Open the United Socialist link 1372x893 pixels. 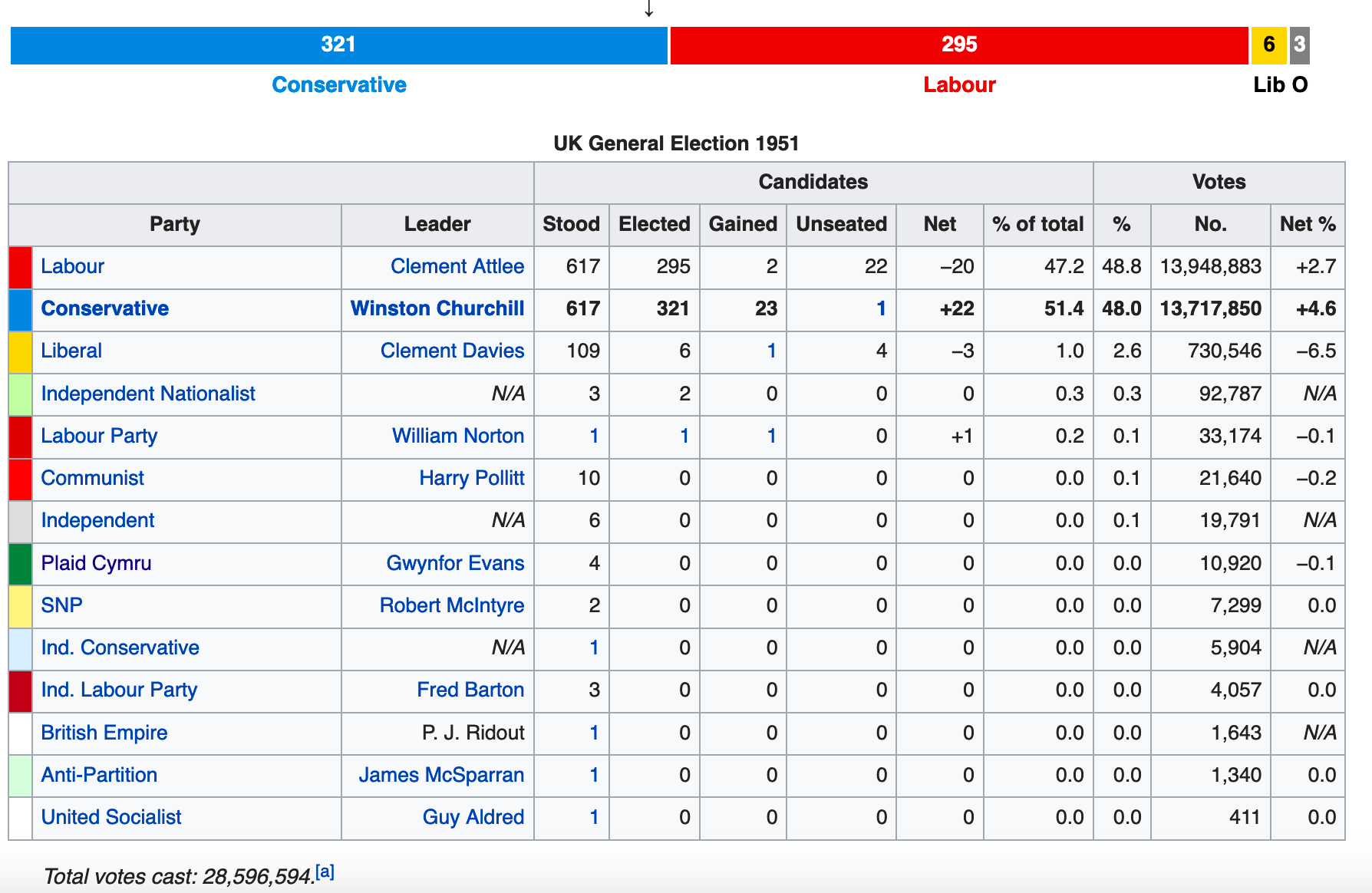click(111, 817)
